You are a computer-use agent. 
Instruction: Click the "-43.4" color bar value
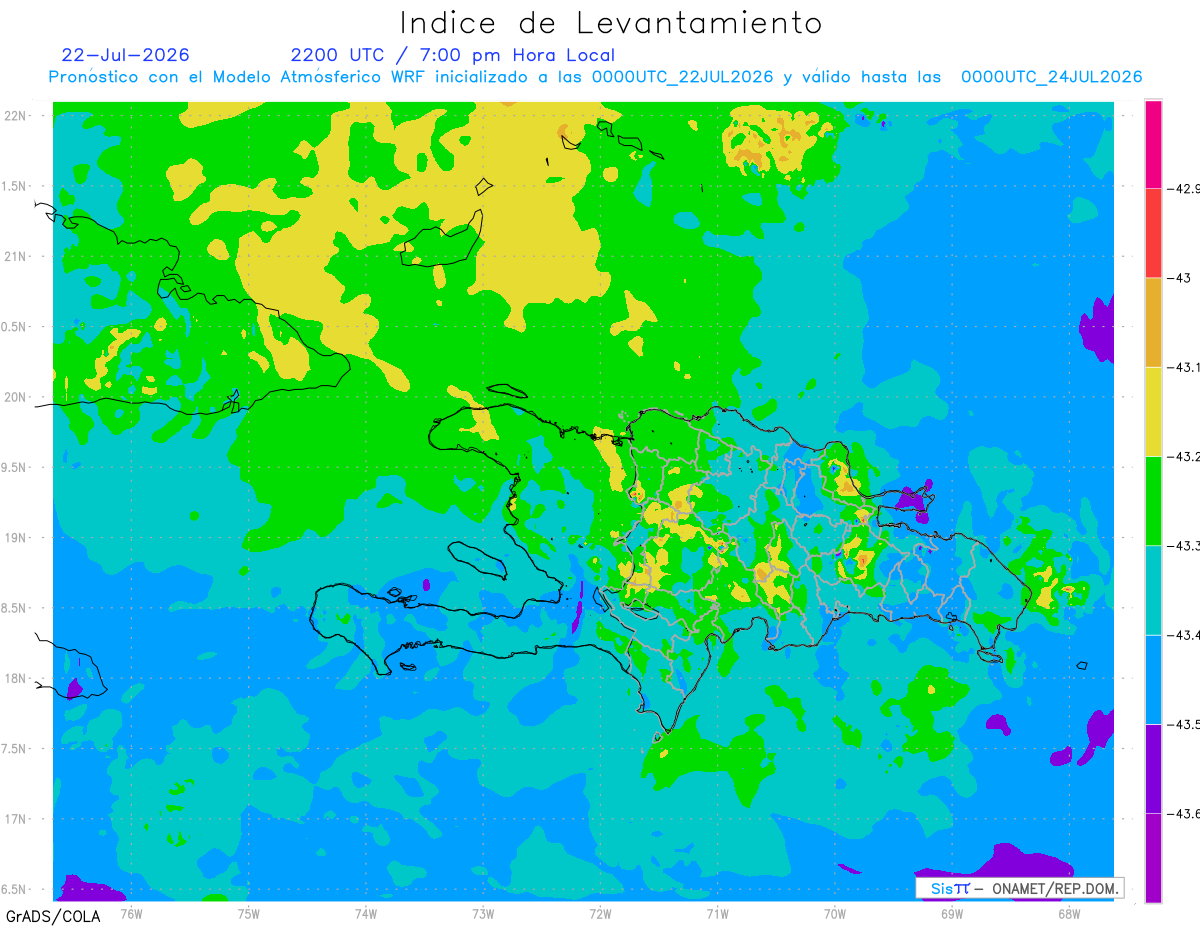1184,635
